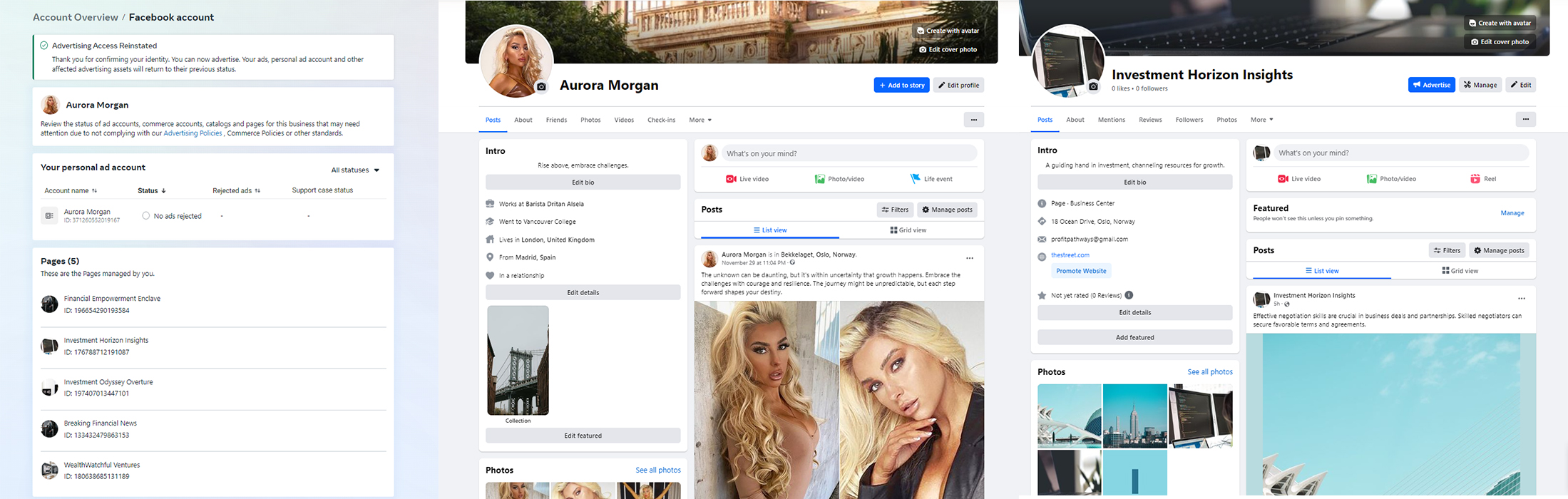Click Edit button on Investment Horizon page
This screenshot has height=499, width=1568.
(x=1520, y=85)
